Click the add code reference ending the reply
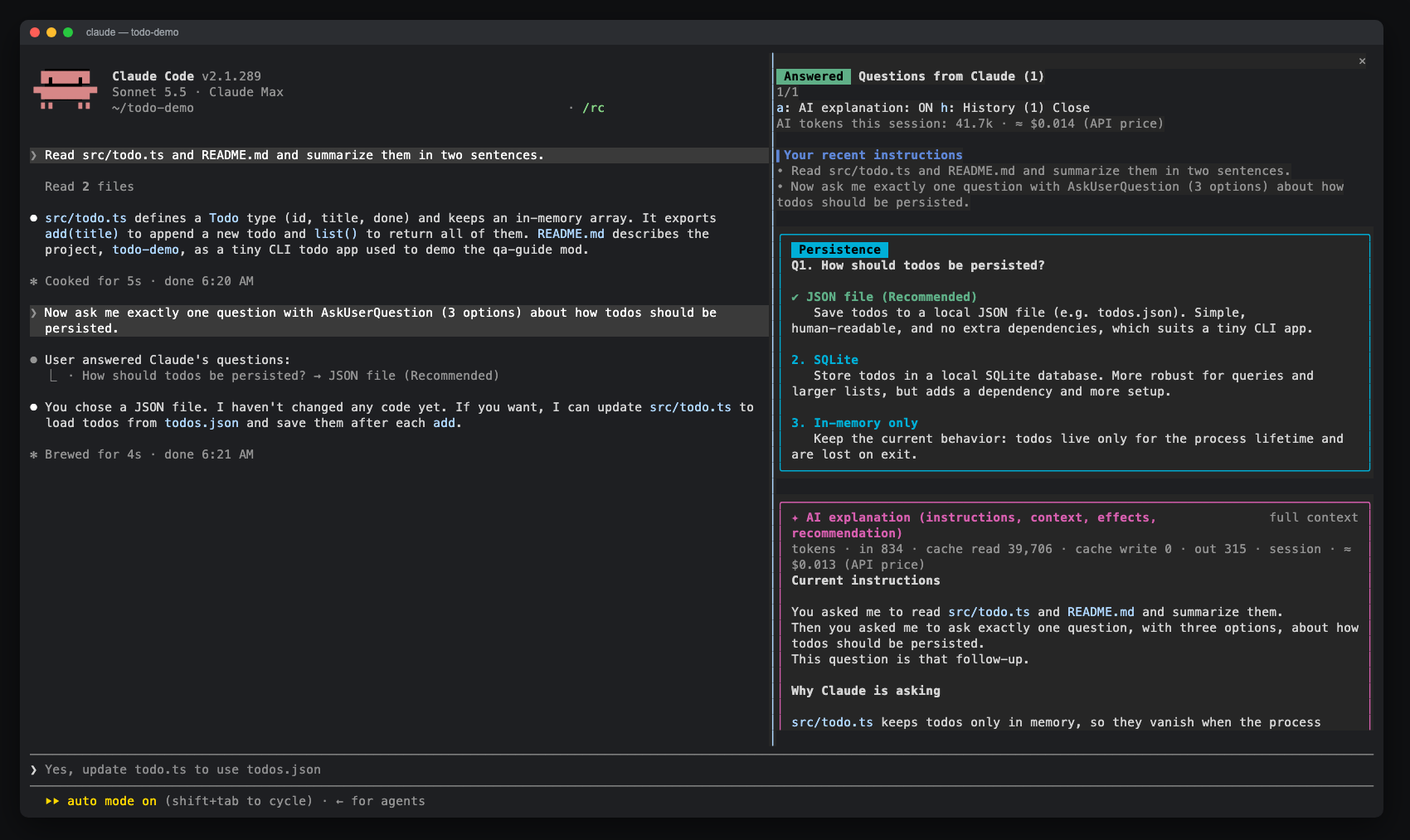The height and width of the screenshot is (840, 1410). (x=445, y=423)
